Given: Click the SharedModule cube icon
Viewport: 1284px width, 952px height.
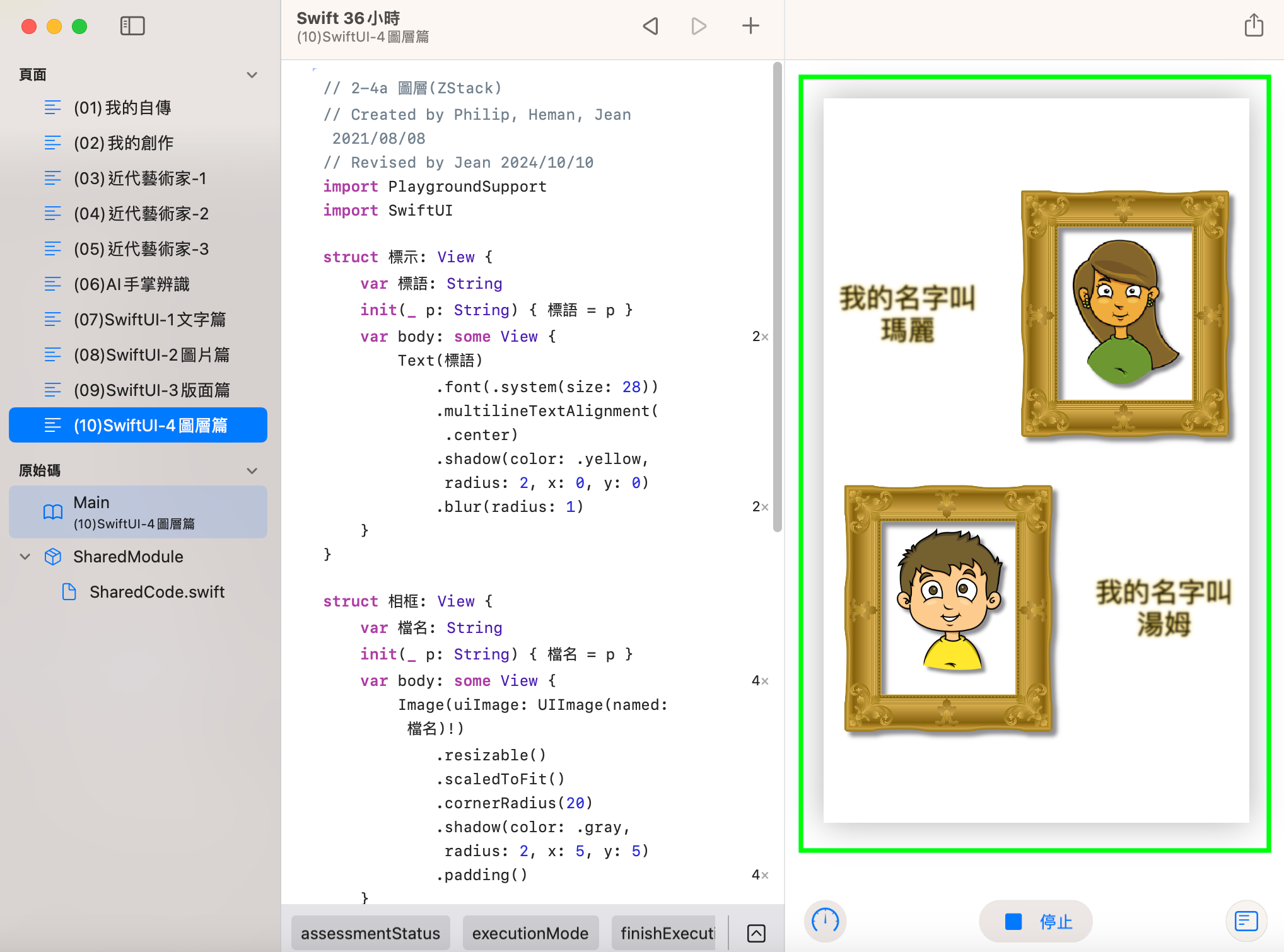Looking at the screenshot, I should pos(53,557).
